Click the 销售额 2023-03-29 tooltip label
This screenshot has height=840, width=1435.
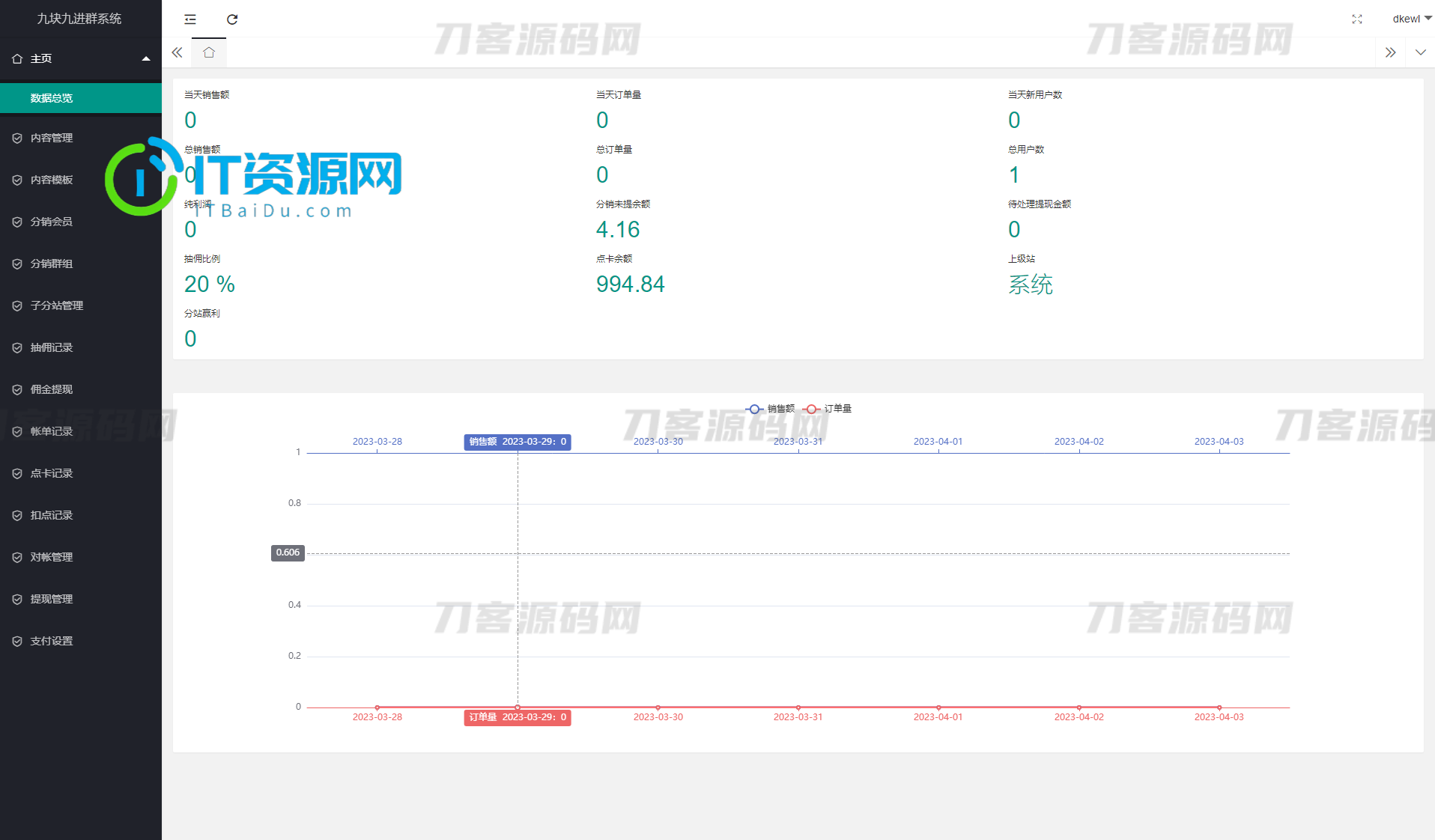(x=518, y=442)
